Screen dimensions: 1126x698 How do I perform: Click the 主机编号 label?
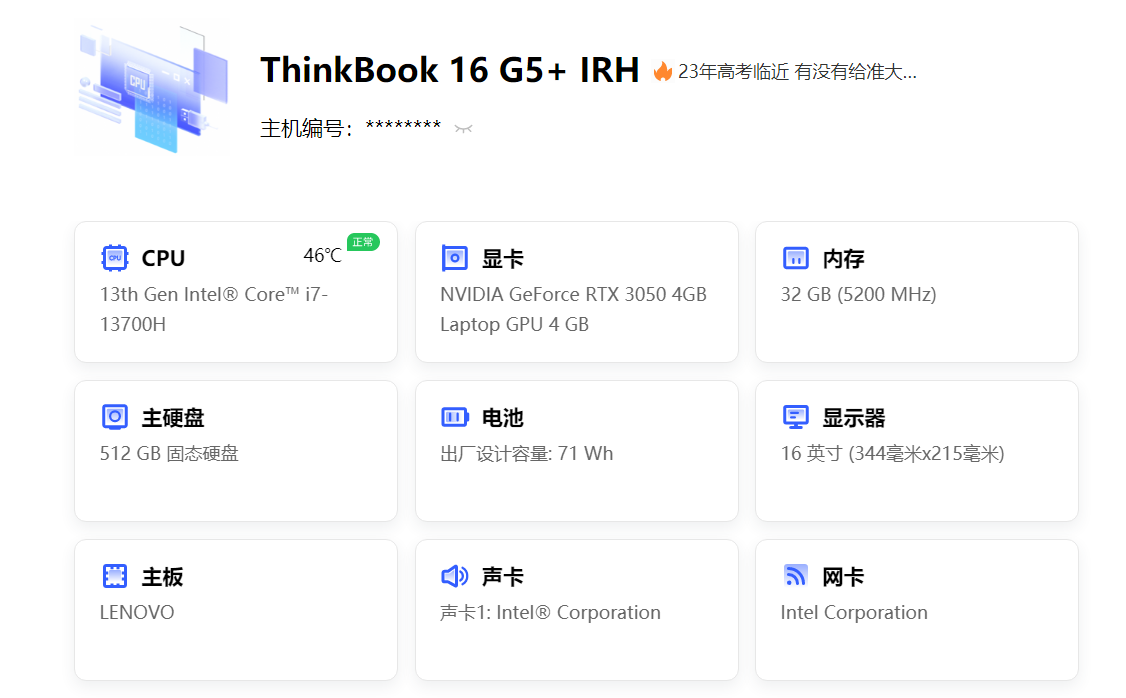point(307,129)
